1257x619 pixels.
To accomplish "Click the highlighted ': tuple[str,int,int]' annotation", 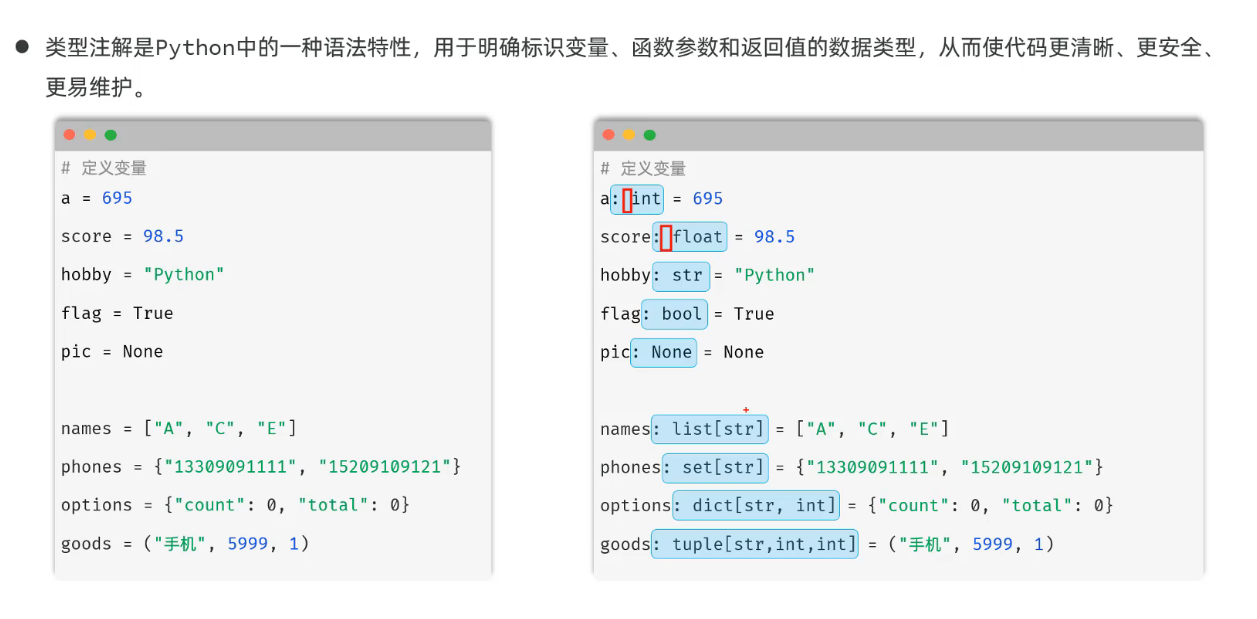I will (755, 544).
